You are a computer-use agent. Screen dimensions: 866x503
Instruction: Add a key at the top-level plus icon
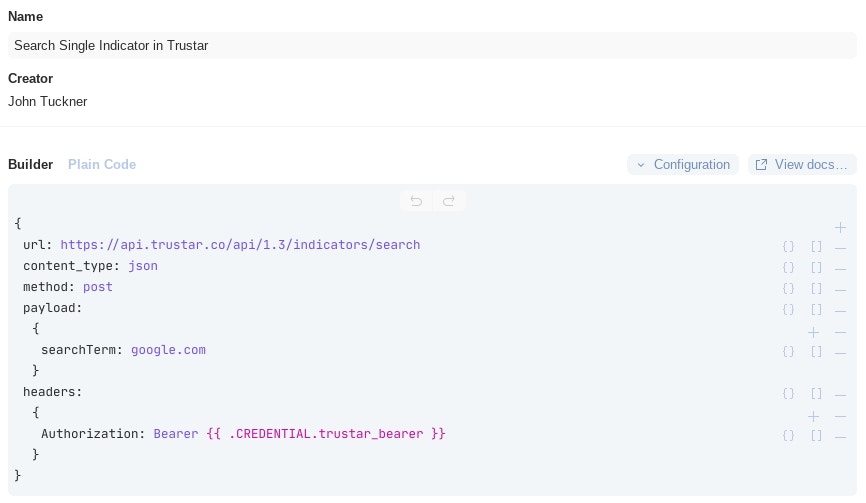[840, 227]
